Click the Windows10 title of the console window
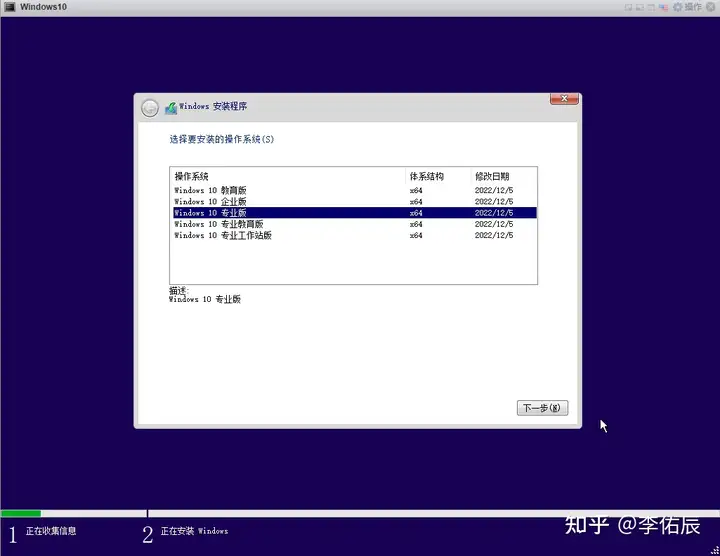 (x=44, y=7)
